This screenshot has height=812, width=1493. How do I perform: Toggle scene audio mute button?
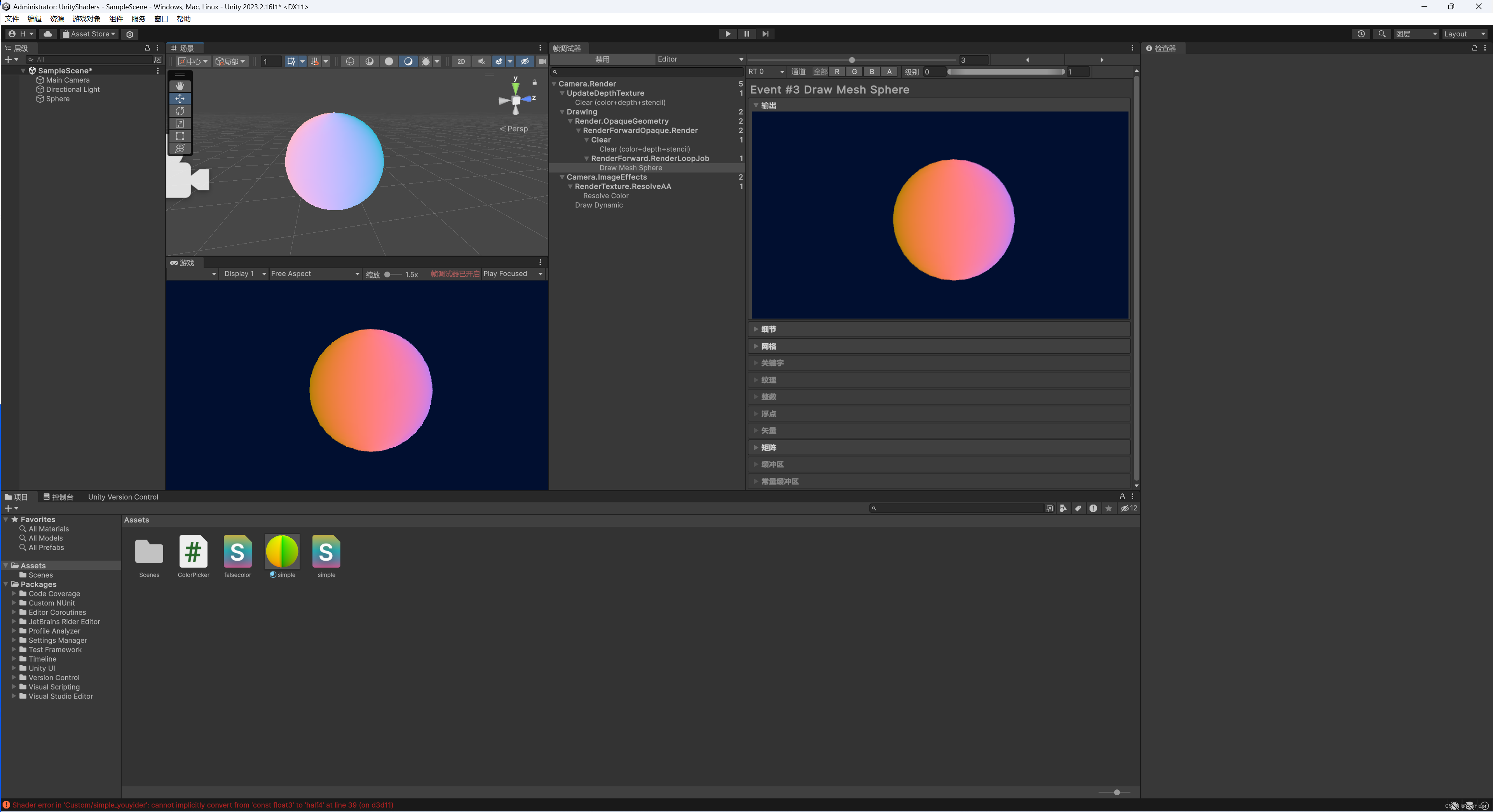(481, 61)
